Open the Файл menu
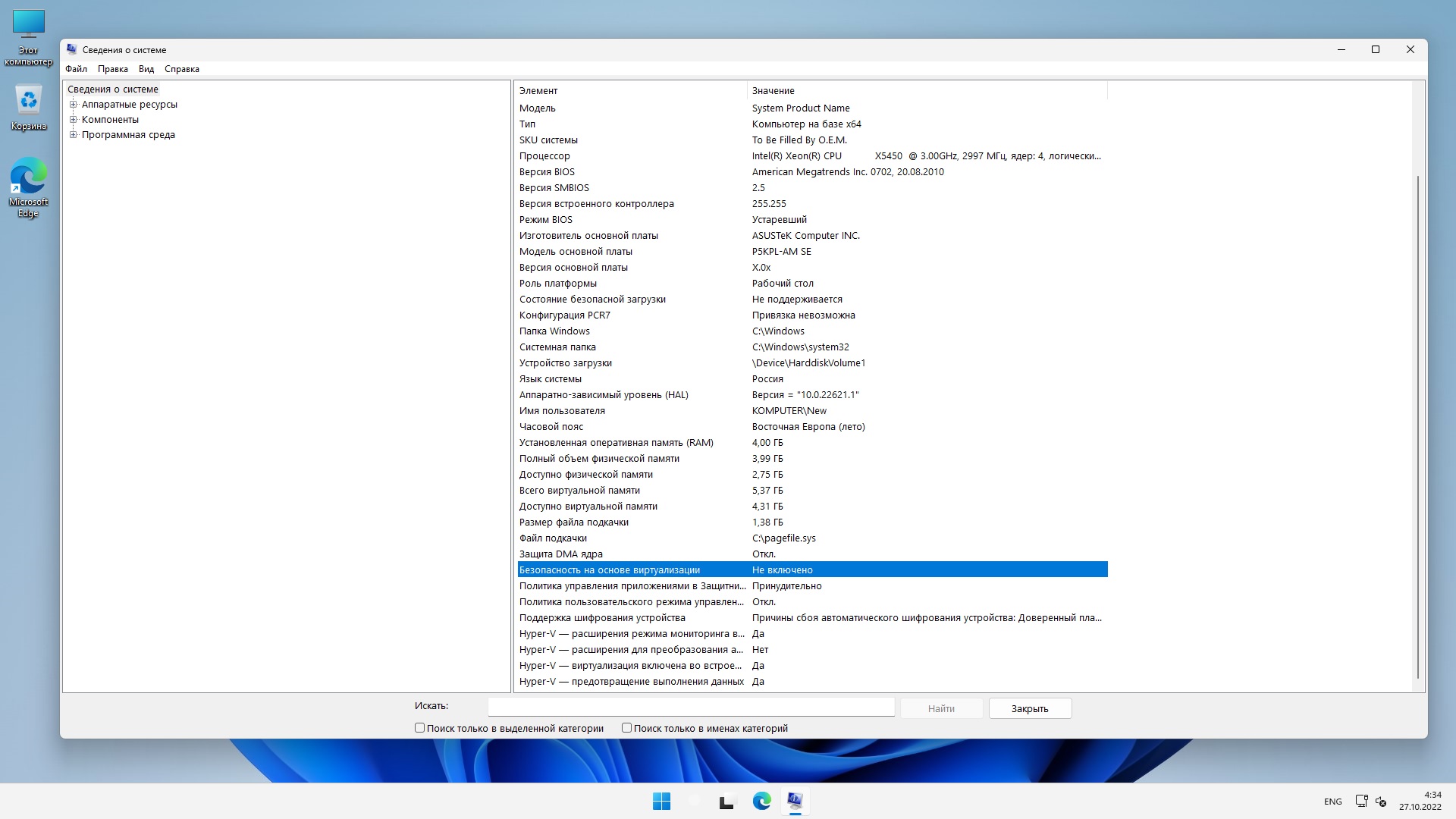 click(76, 69)
